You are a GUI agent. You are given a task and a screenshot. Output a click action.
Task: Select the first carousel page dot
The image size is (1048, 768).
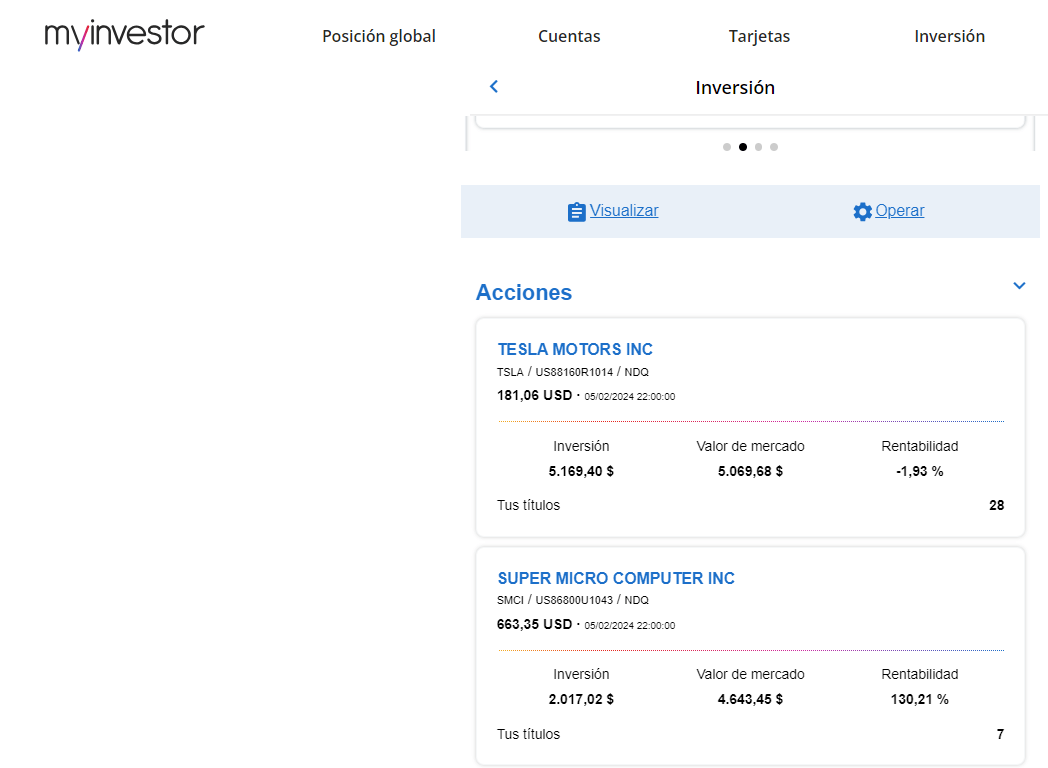(x=727, y=147)
